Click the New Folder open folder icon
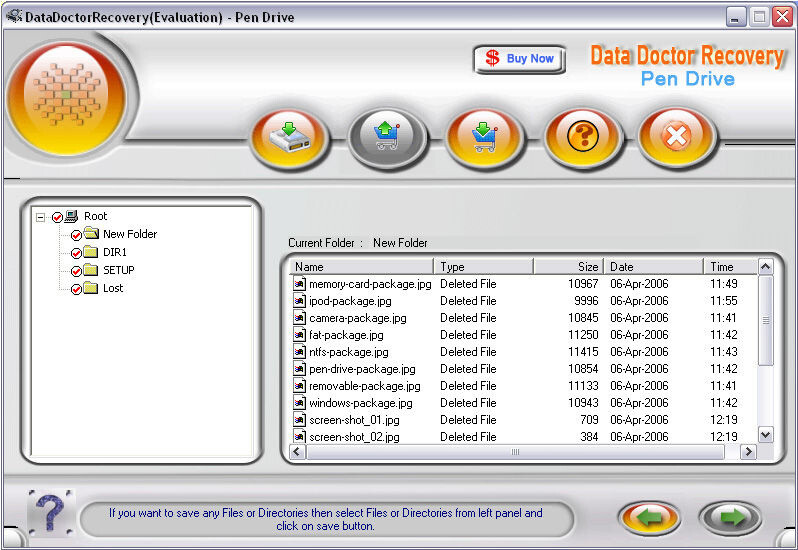 [91, 234]
